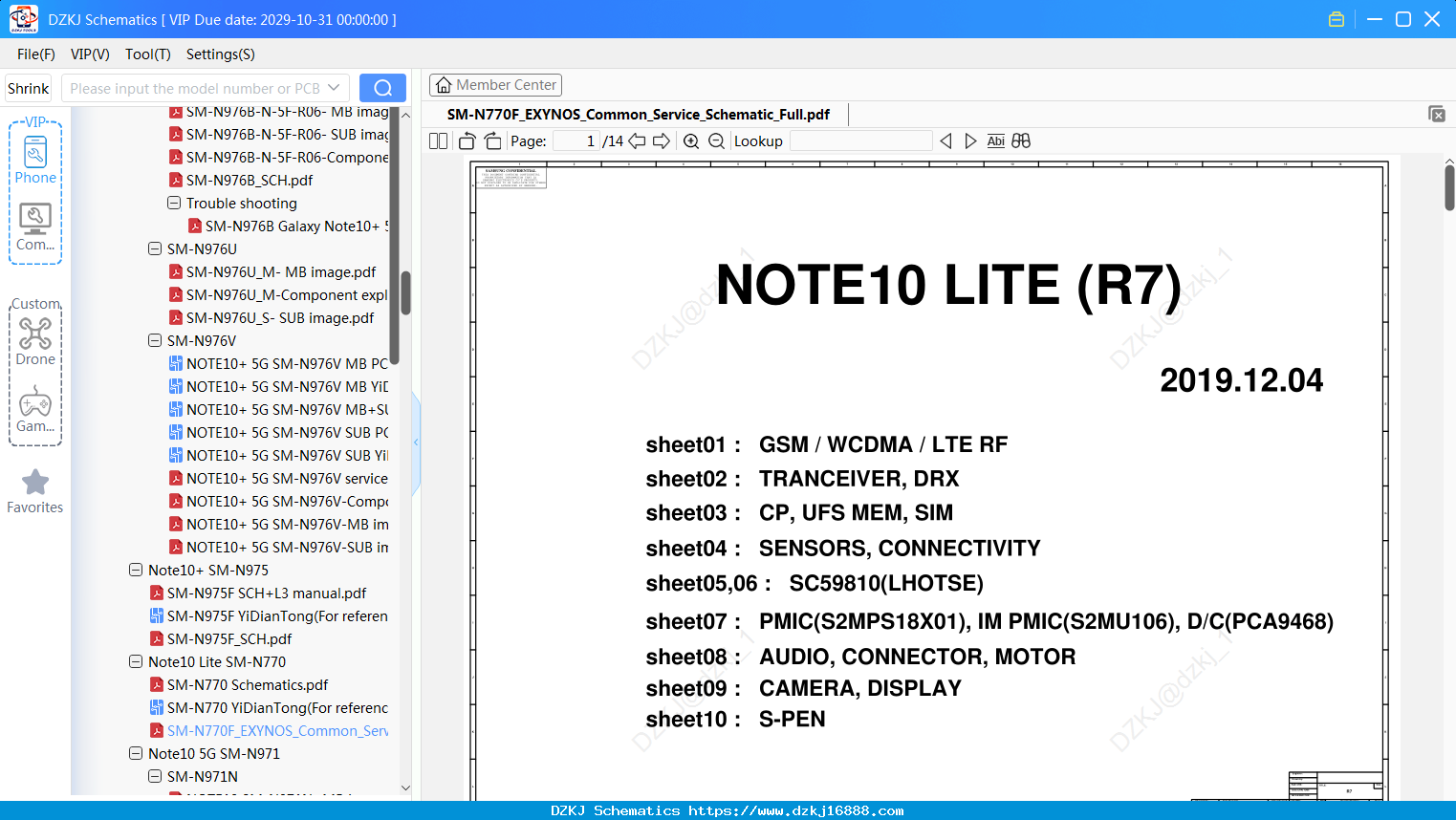This screenshot has width=1456, height=820.
Task: Open NOTE10+ 5G SM-N976V SUB PCB file
Action: pos(278,432)
